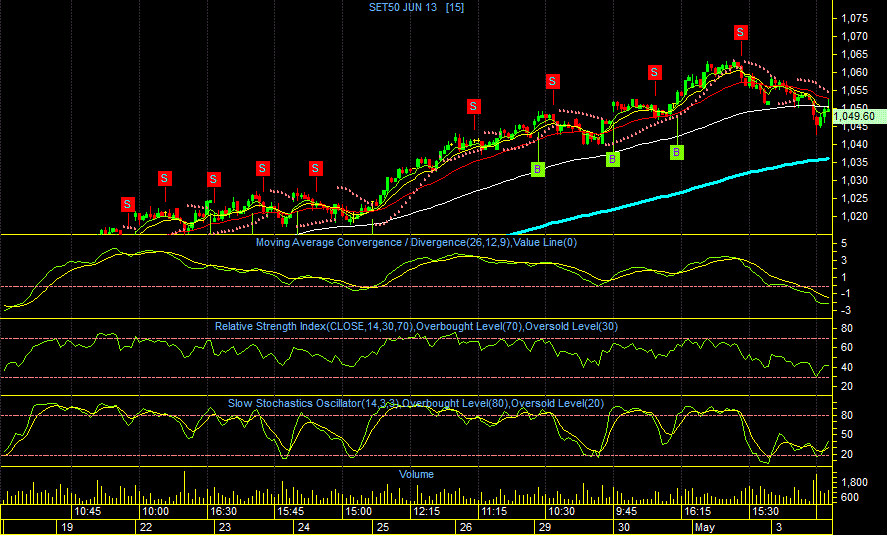Select the RSI scale value 60
The width and height of the screenshot is (887, 535).
[847, 348]
